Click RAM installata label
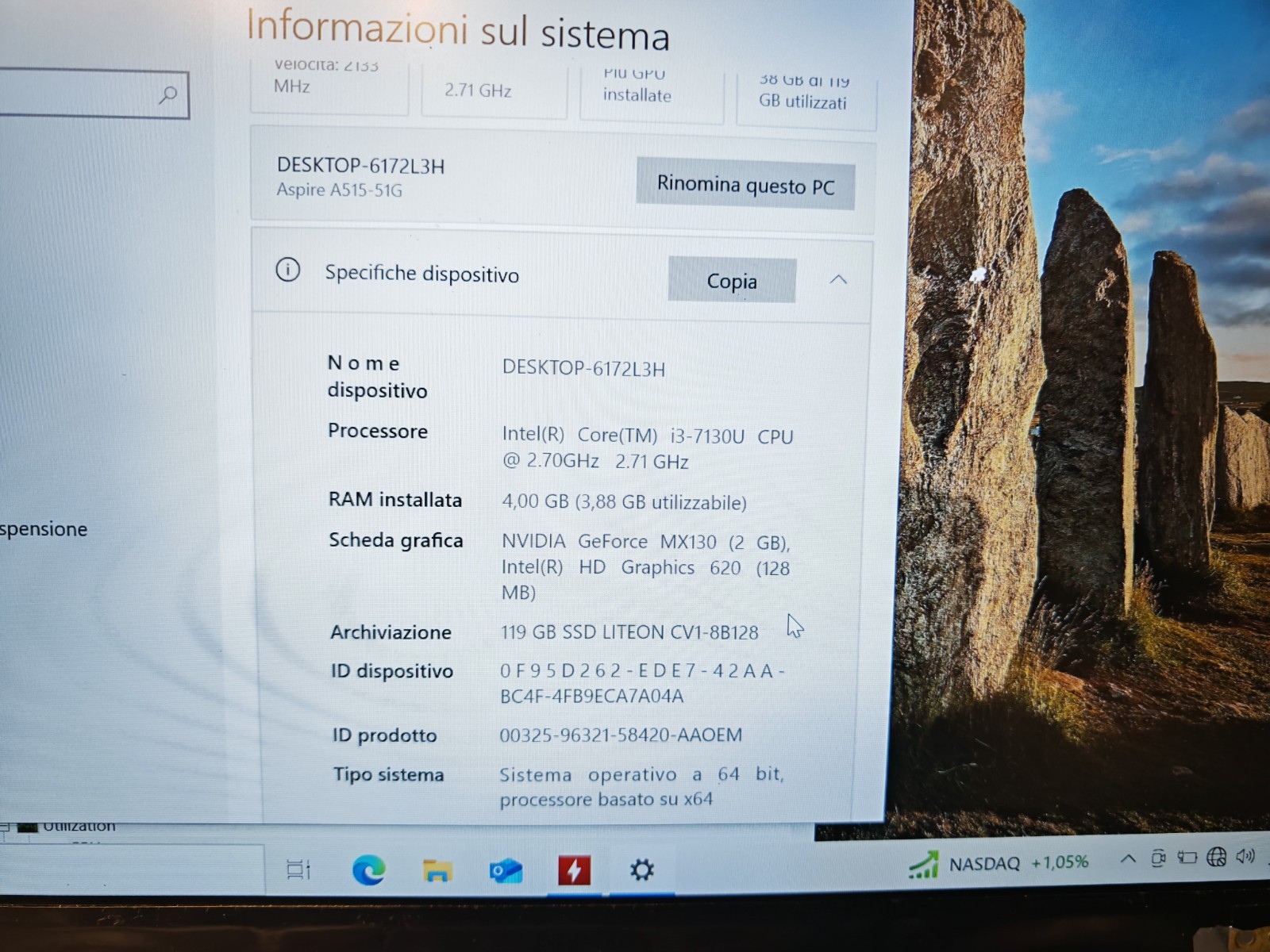Screen dimensions: 1270x952 (395, 500)
